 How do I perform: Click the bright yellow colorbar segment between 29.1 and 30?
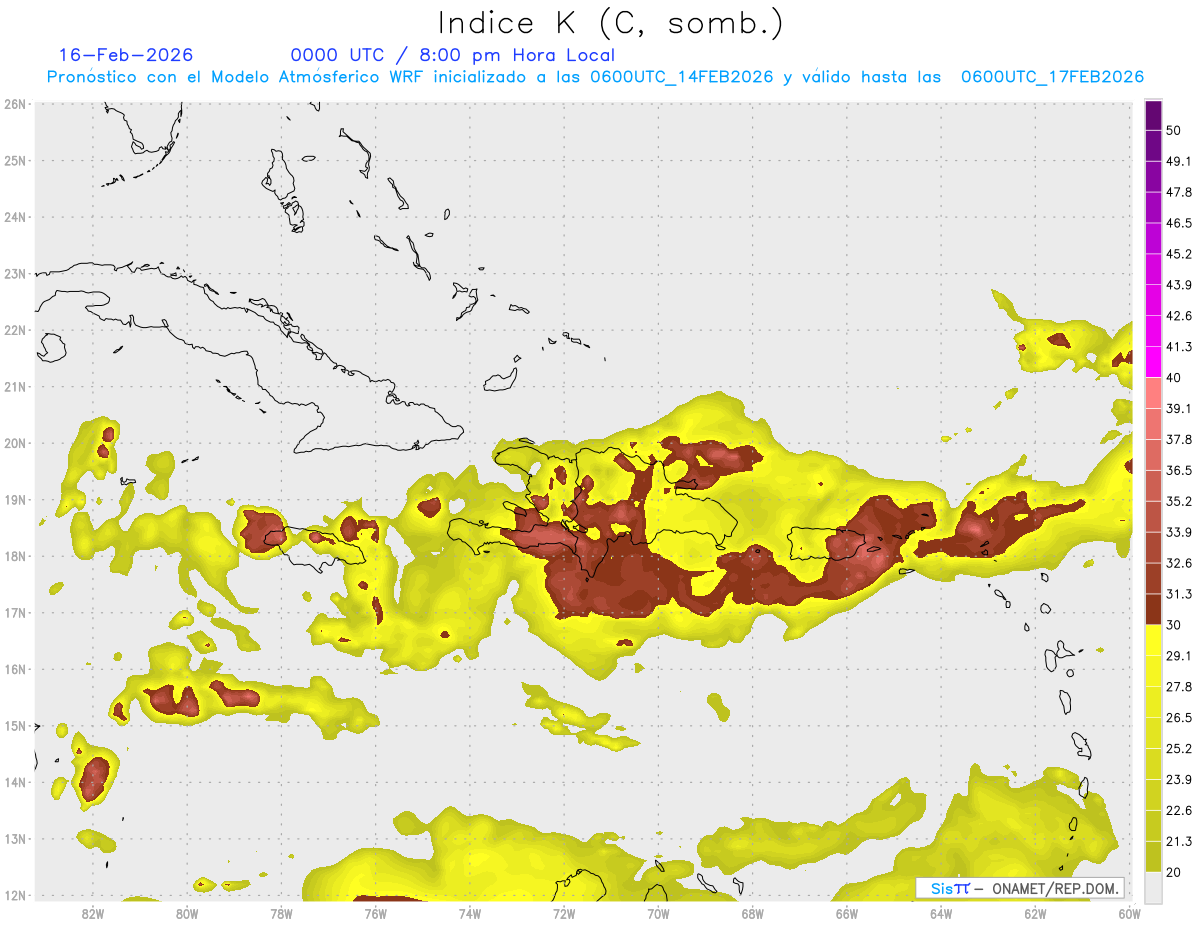(x=1153, y=640)
